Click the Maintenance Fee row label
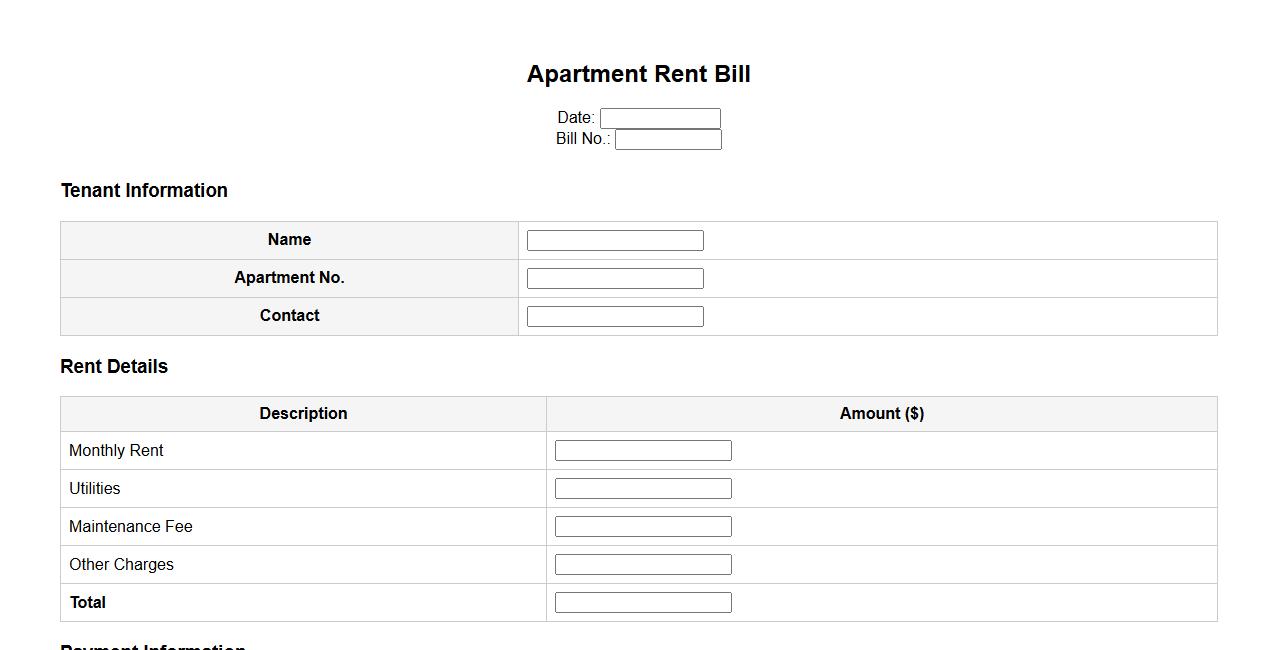This screenshot has height=650, width=1278. pyautogui.click(x=131, y=526)
